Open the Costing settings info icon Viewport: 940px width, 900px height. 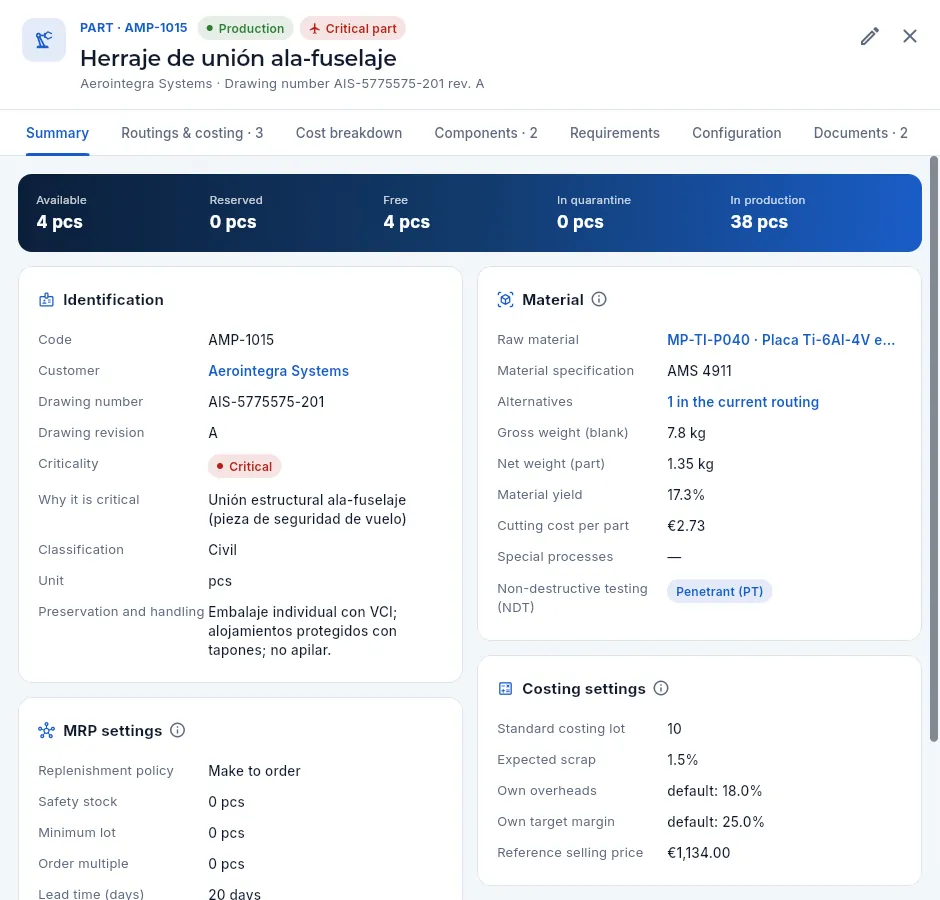tap(661, 688)
